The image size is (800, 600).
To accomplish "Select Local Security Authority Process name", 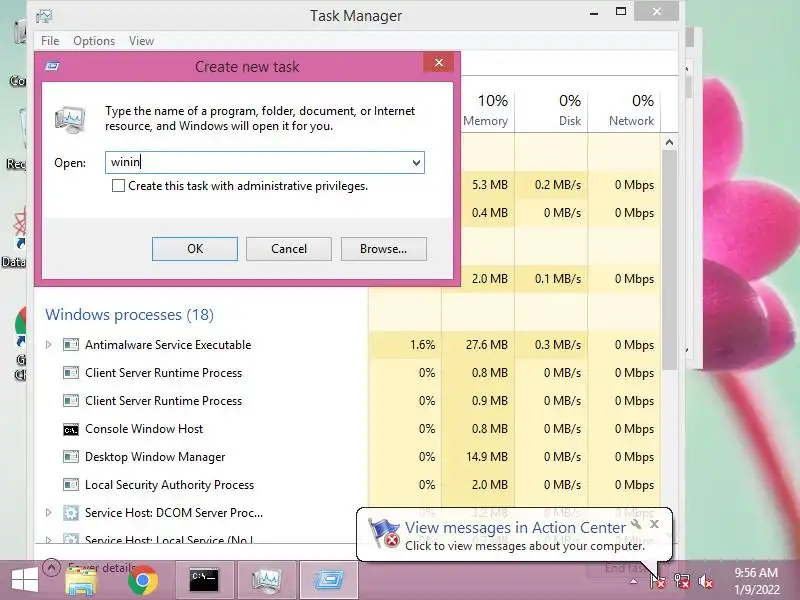I will point(169,485).
